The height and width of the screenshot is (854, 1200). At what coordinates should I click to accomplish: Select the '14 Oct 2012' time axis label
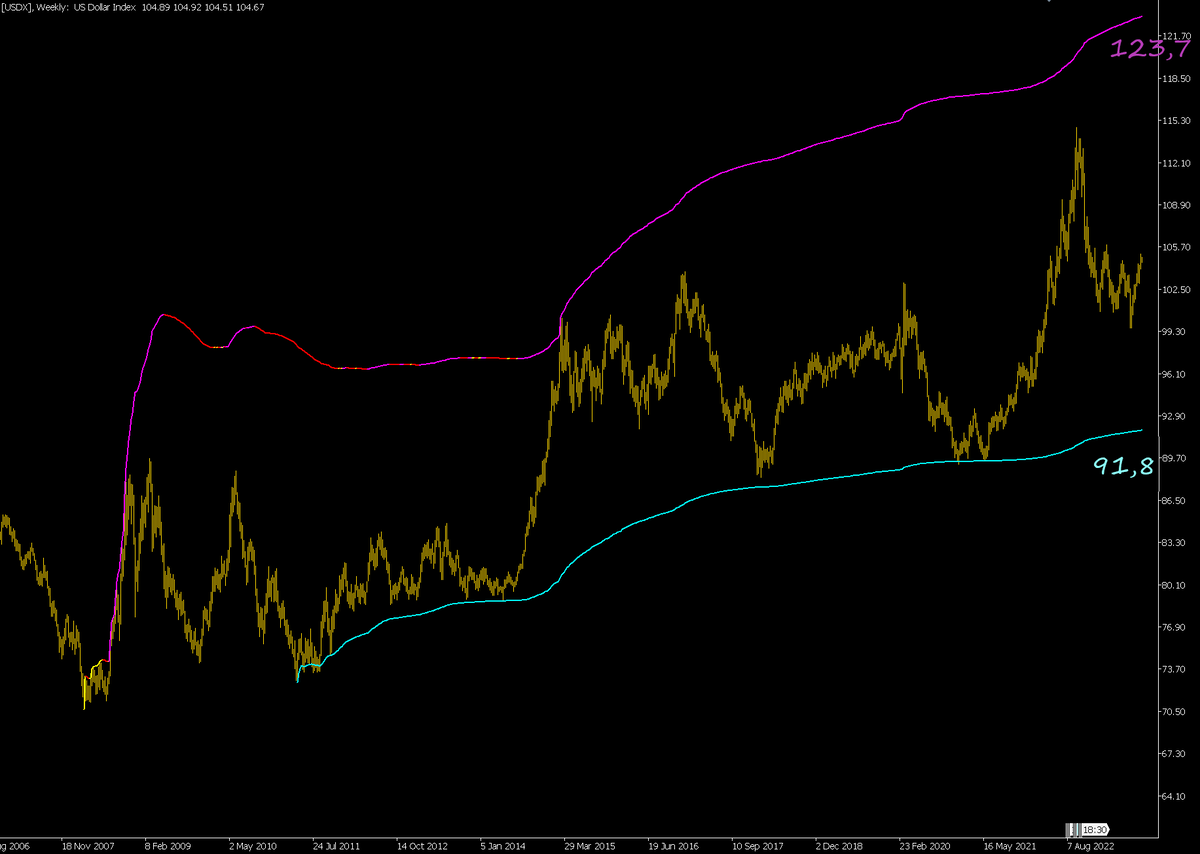pyautogui.click(x=423, y=846)
